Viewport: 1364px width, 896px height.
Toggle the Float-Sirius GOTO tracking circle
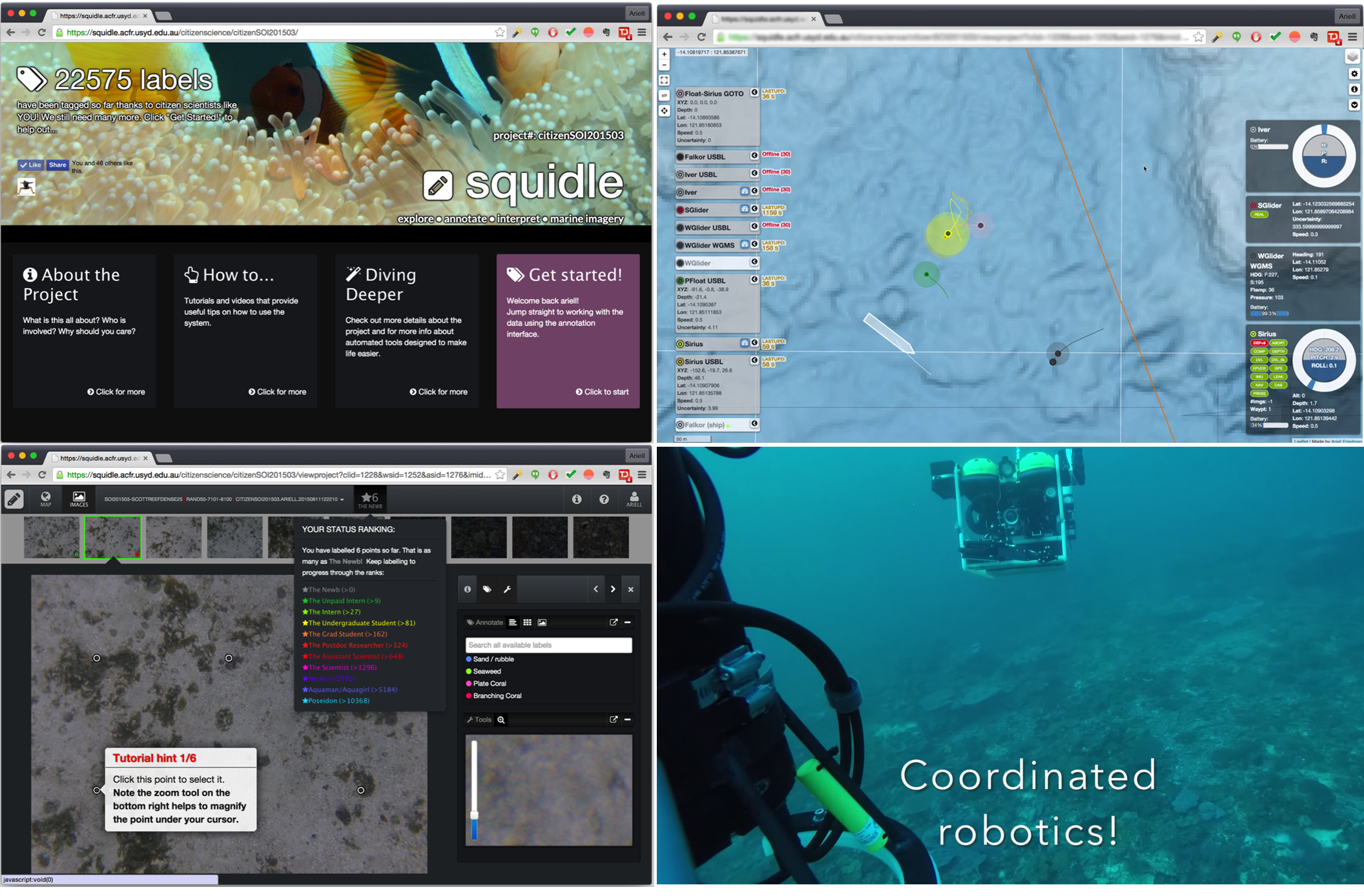[x=680, y=94]
